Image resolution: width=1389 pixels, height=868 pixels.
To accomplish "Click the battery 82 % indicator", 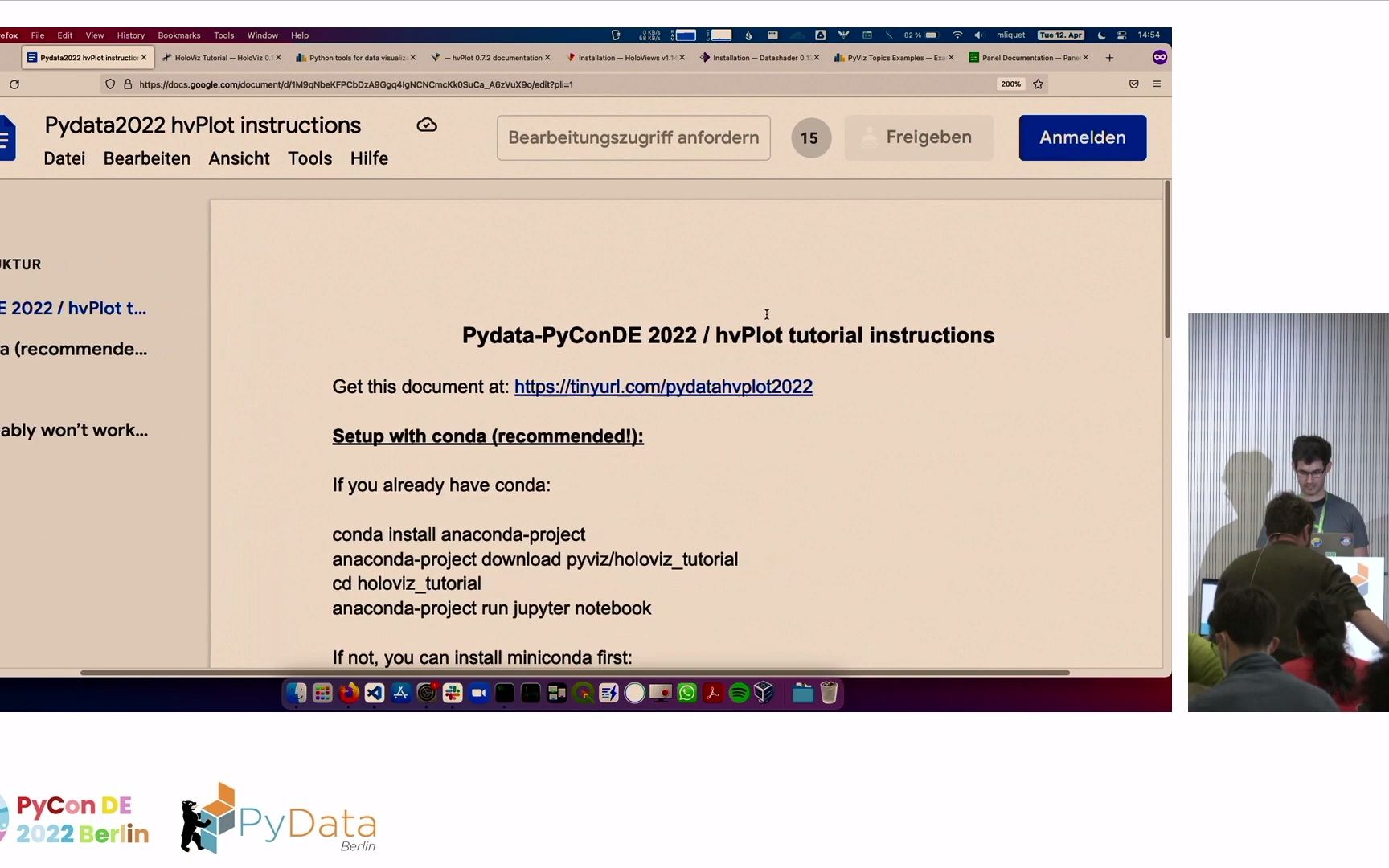I will (x=920, y=35).
